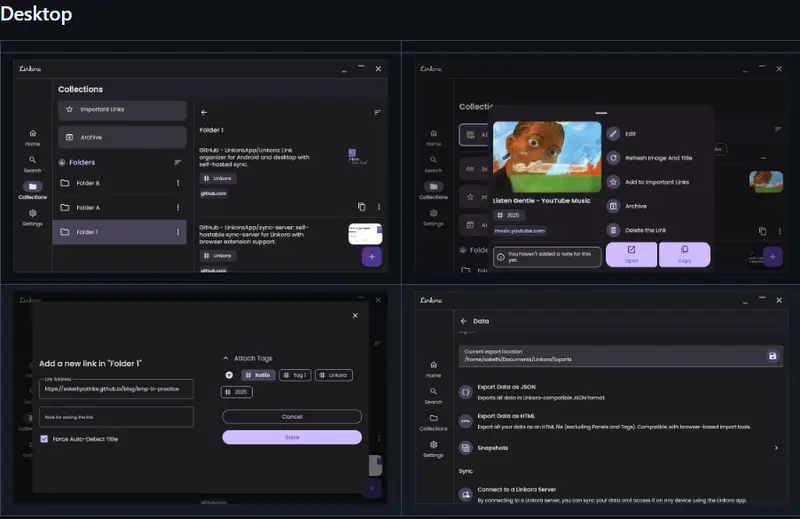Click save icon beside current export location
The height and width of the screenshot is (519, 800).
[x=772, y=356]
